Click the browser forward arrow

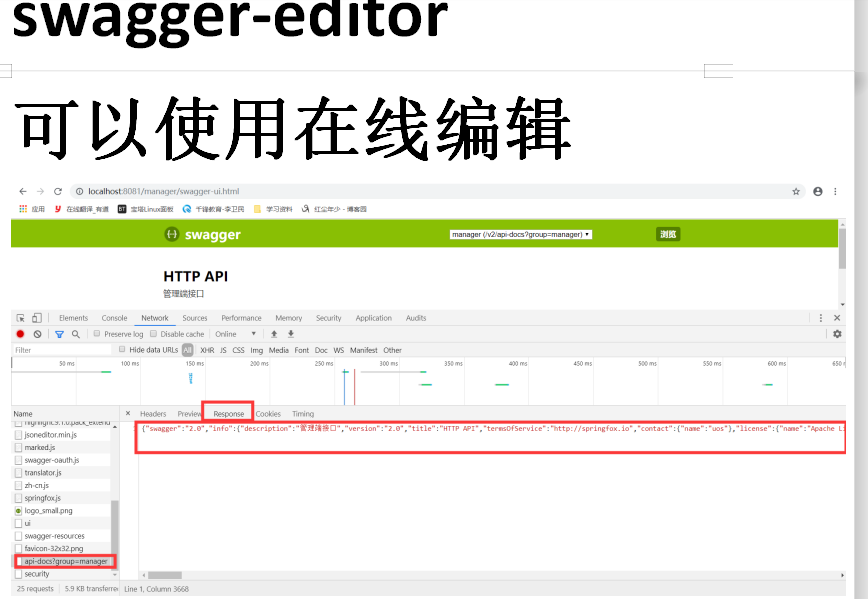(x=40, y=192)
